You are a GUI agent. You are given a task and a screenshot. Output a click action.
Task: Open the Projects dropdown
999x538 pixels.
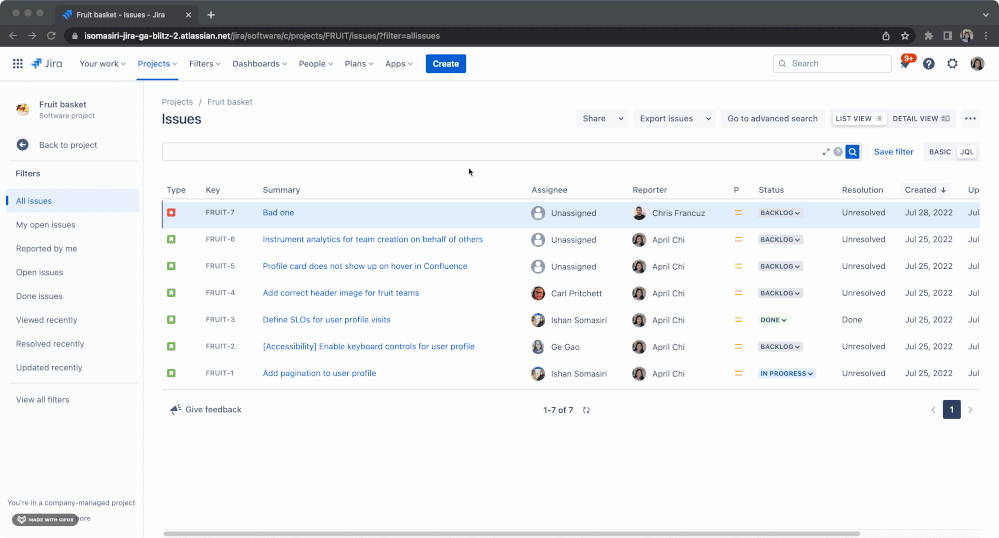[157, 64]
